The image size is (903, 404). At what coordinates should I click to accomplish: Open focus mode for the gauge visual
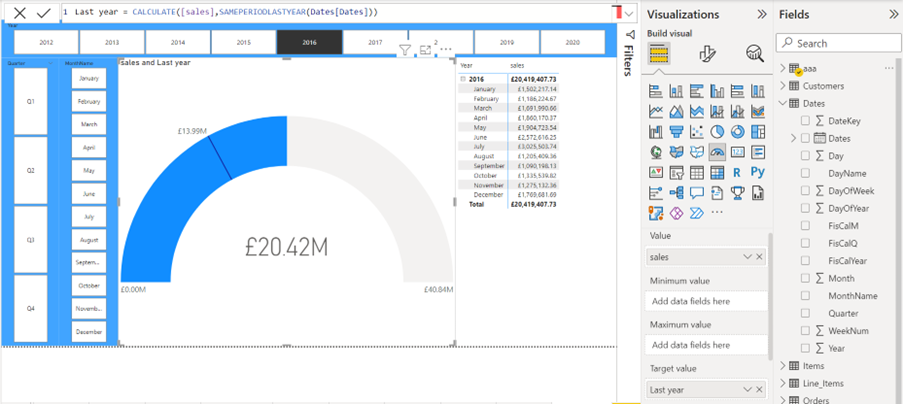(x=425, y=50)
